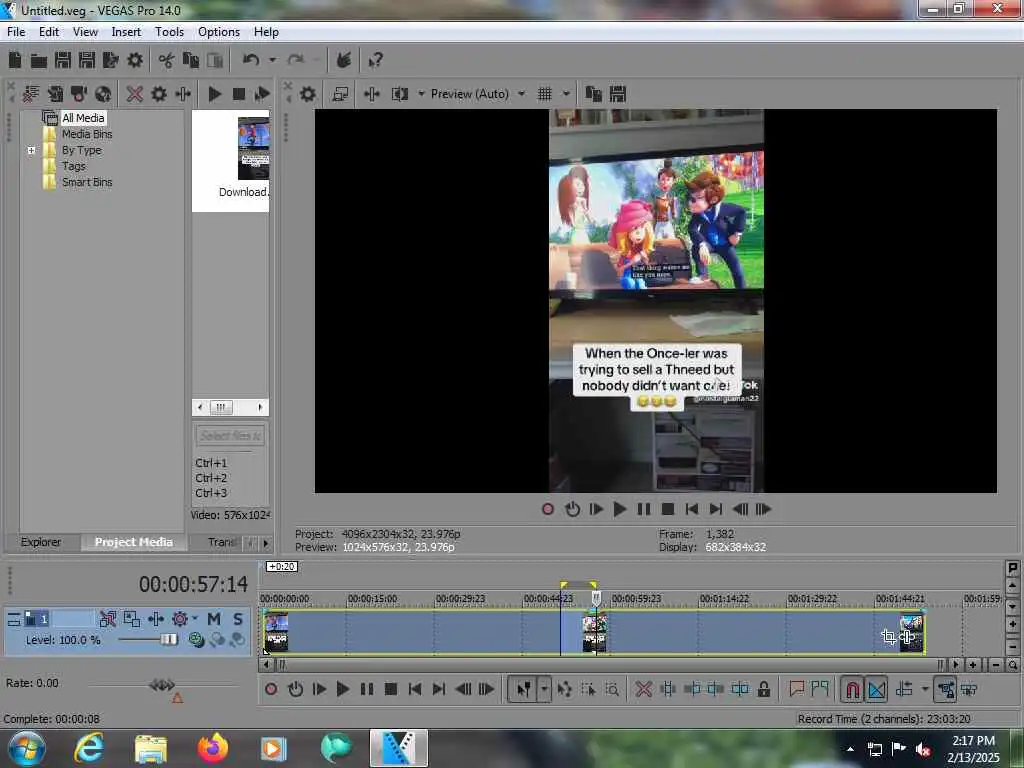Create a new project with toolbar icon
This screenshot has height=768, width=1024.
point(15,61)
